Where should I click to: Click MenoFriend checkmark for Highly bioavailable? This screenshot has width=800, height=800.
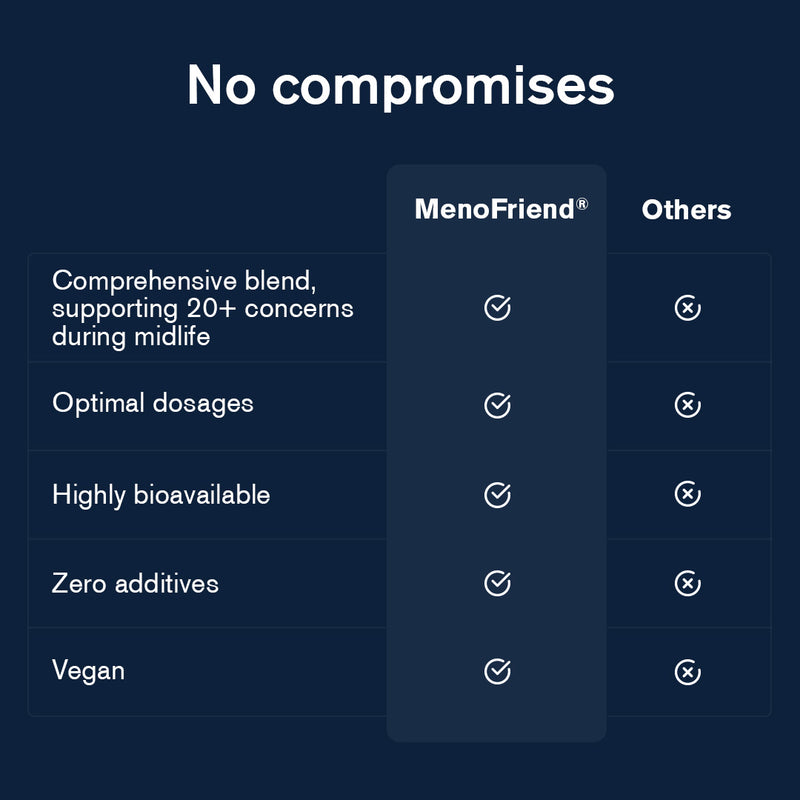pyautogui.click(x=497, y=494)
